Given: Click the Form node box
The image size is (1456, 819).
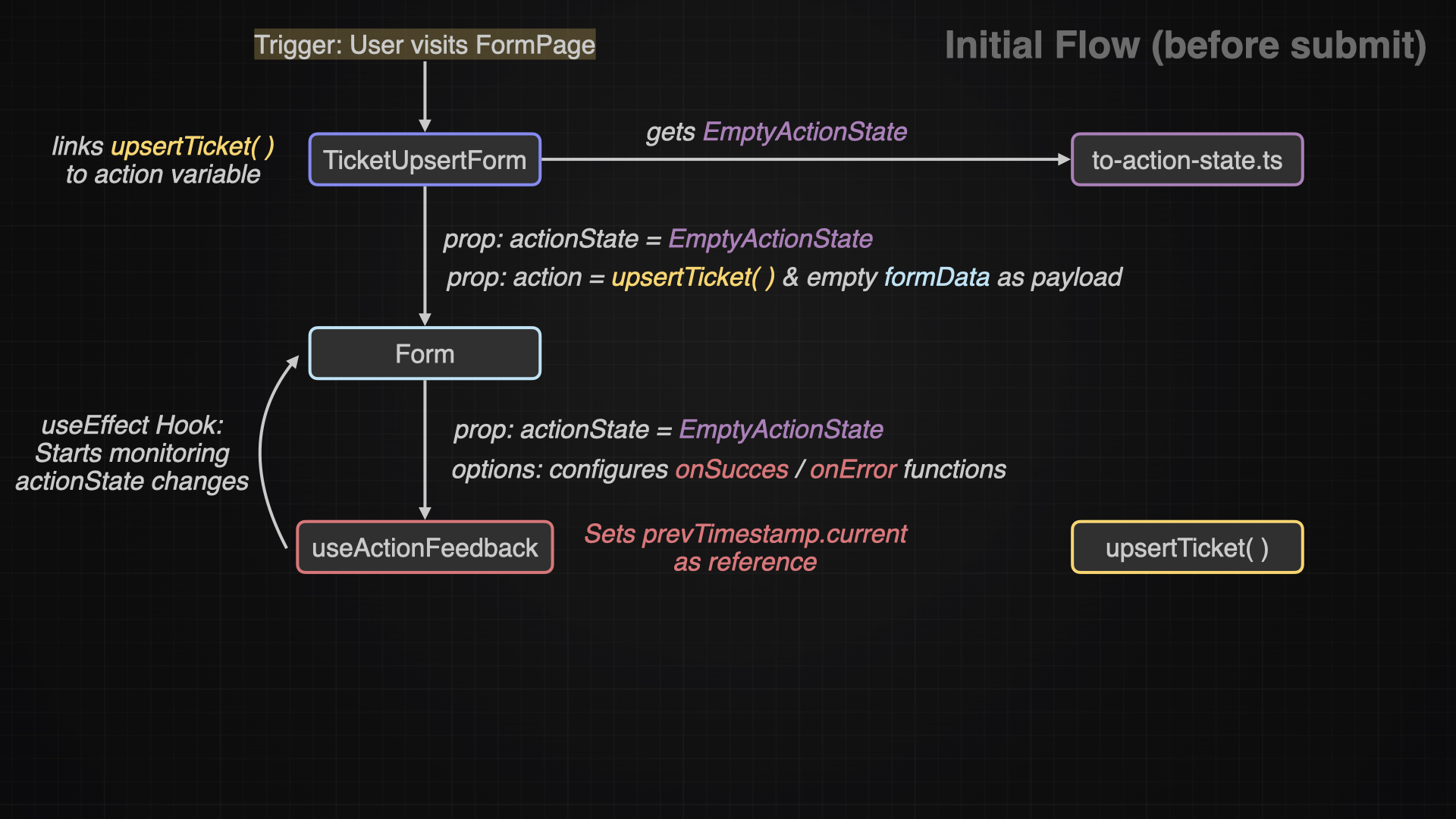Looking at the screenshot, I should click(x=425, y=354).
